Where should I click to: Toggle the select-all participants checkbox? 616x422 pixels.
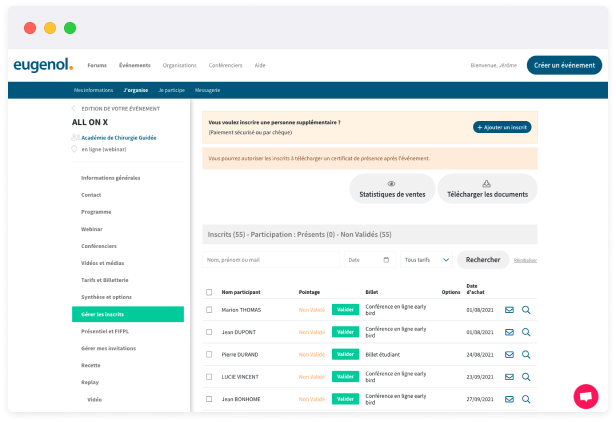coord(209,292)
